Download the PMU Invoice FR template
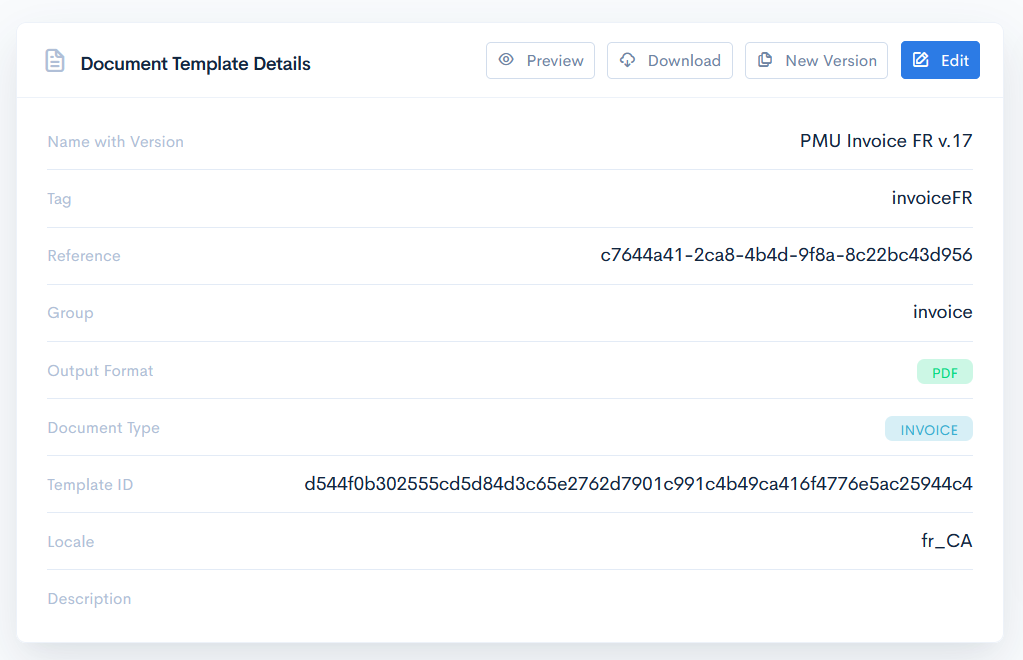The image size is (1023, 660). tap(670, 60)
